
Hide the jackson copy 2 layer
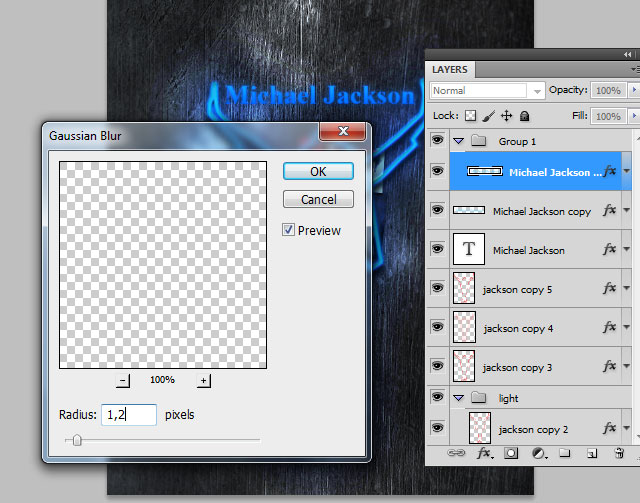[437, 427]
